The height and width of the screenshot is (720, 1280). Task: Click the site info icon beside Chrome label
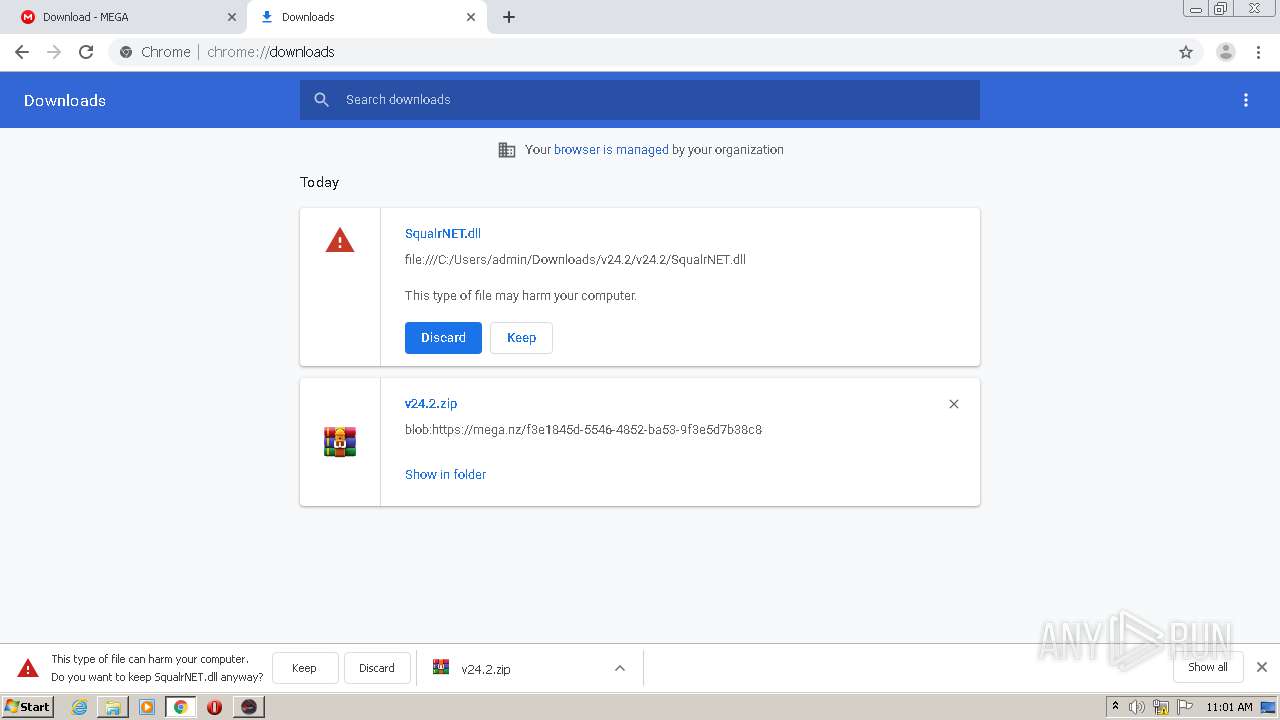point(126,52)
